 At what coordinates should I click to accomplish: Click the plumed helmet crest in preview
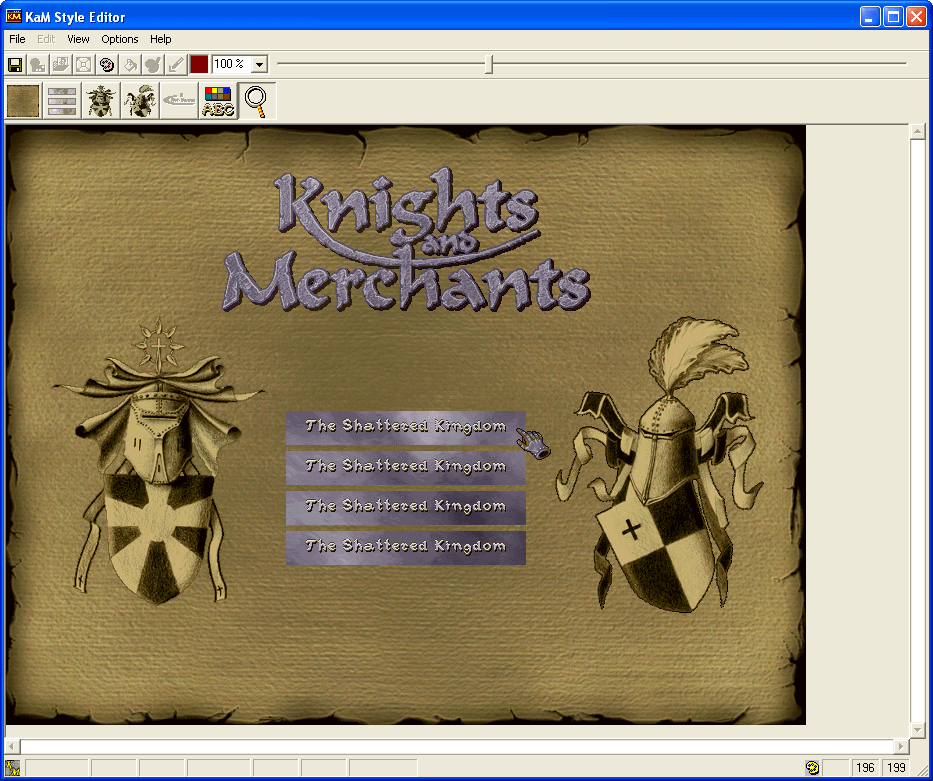[659, 465]
